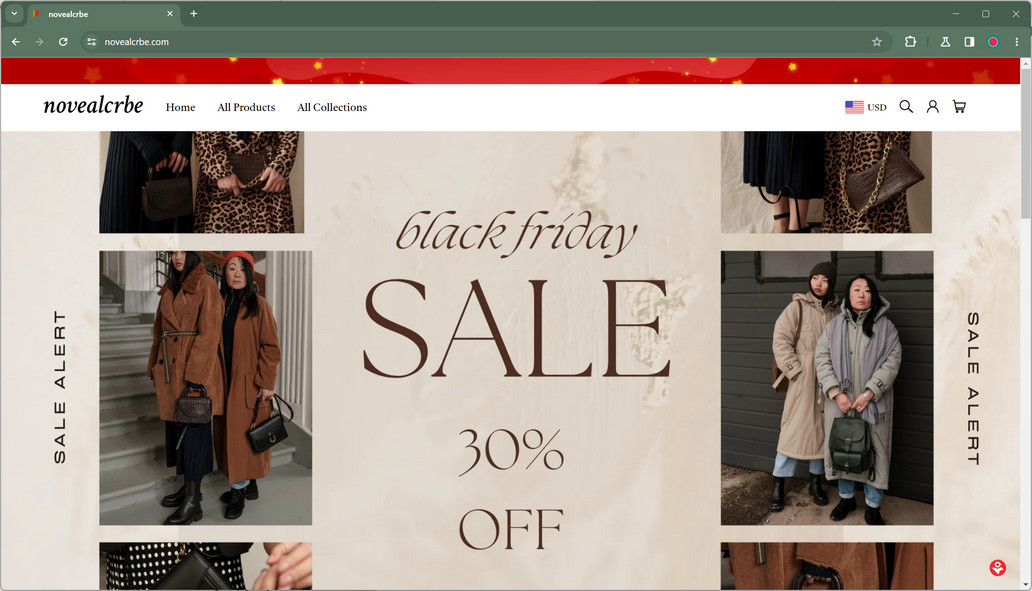View site information icon in address bar
Screen dimensions: 1032x591
click(x=91, y=41)
